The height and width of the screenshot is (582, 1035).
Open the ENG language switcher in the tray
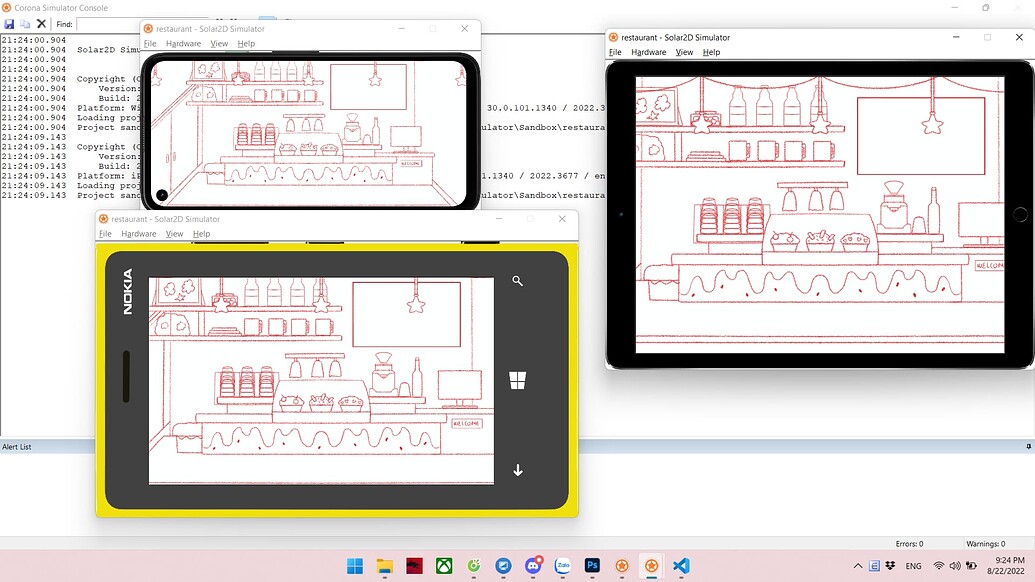coord(913,565)
